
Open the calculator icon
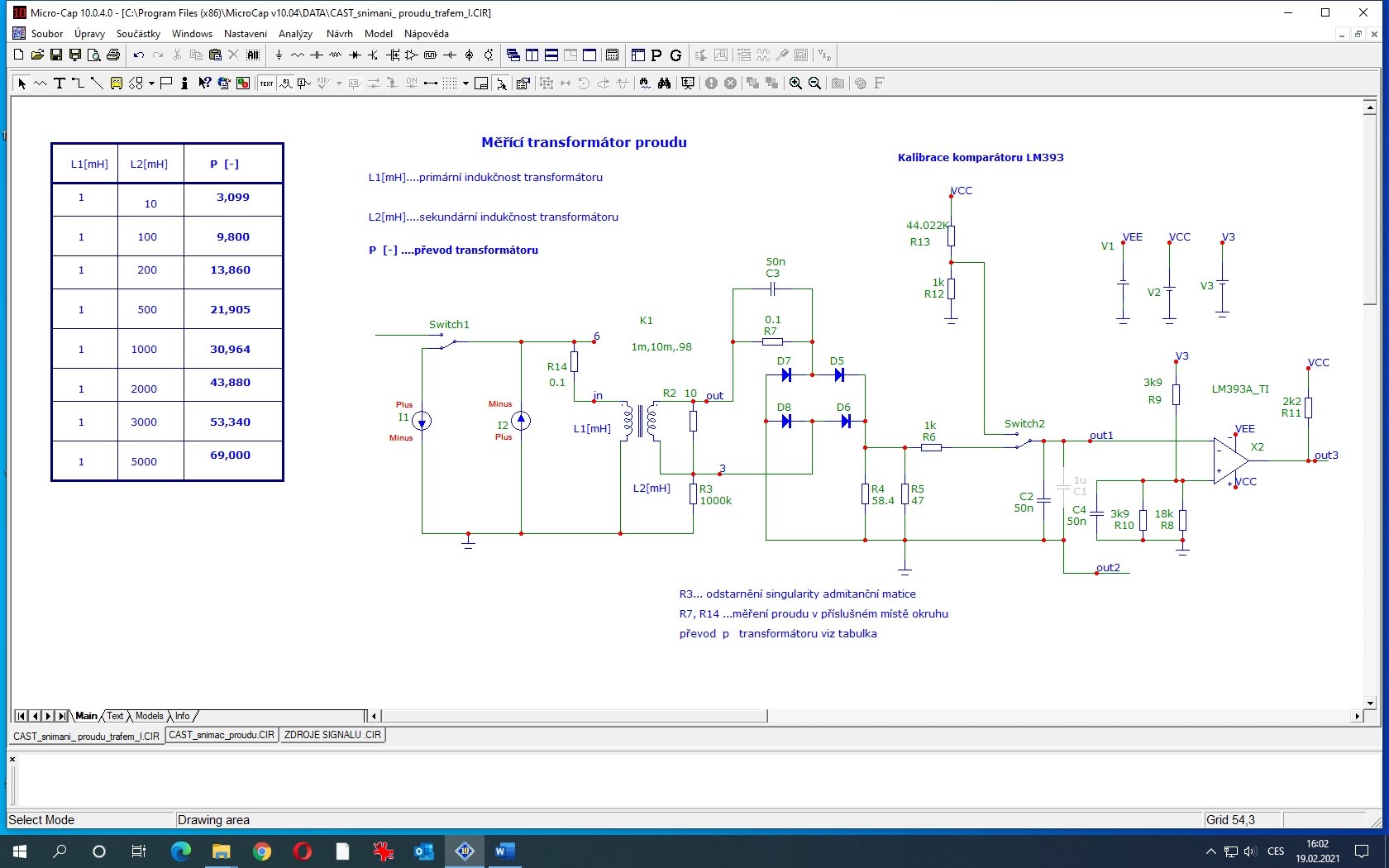tap(613, 55)
